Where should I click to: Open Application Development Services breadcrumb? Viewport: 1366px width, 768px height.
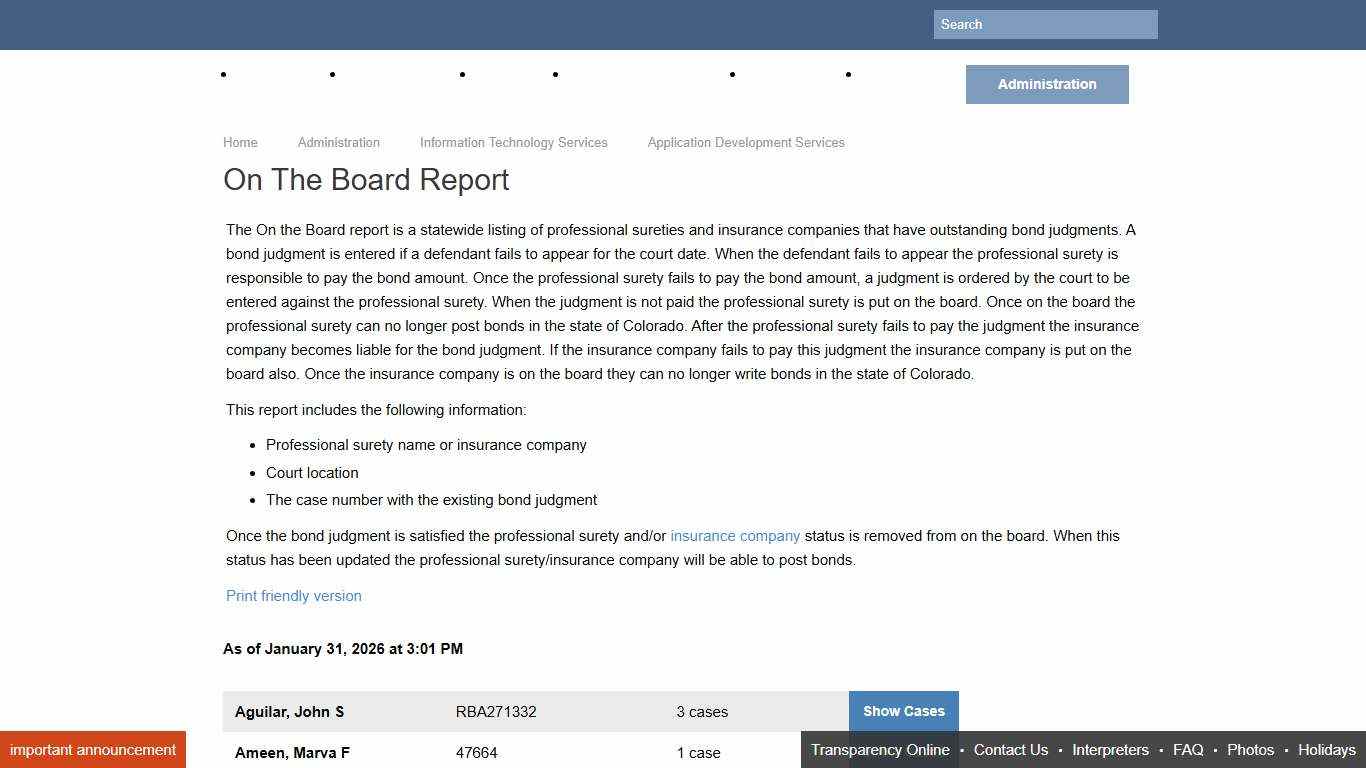tap(745, 142)
